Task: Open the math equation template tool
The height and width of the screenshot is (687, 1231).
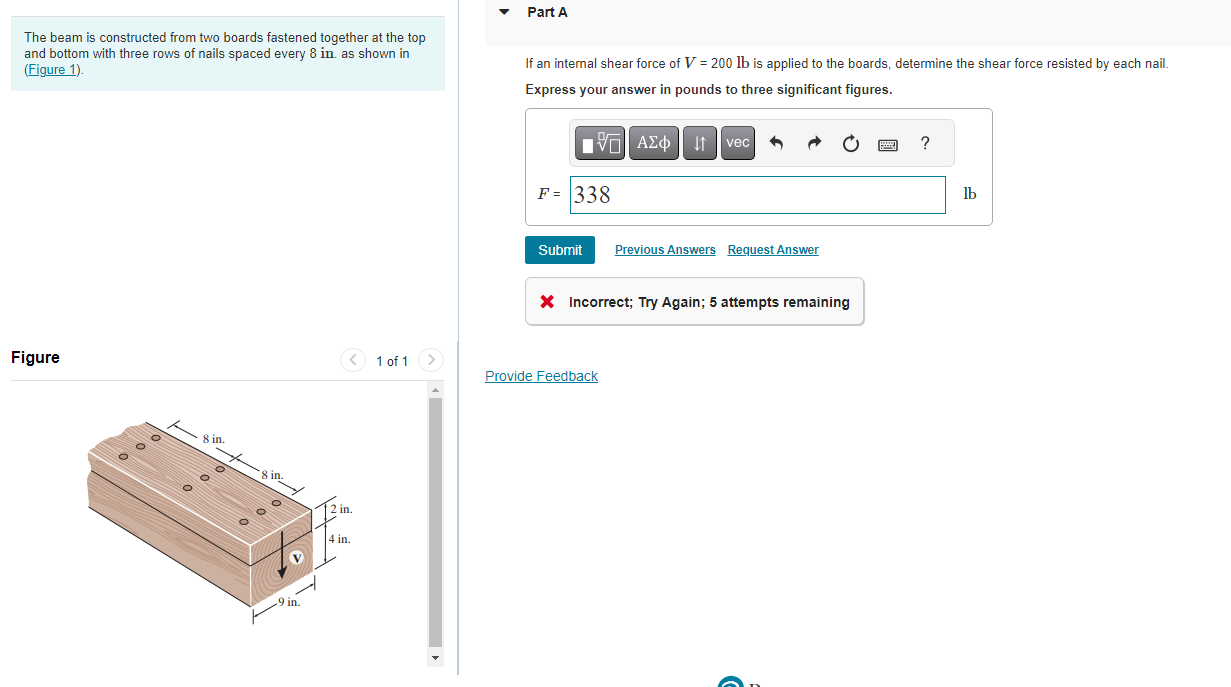Action: pos(599,142)
